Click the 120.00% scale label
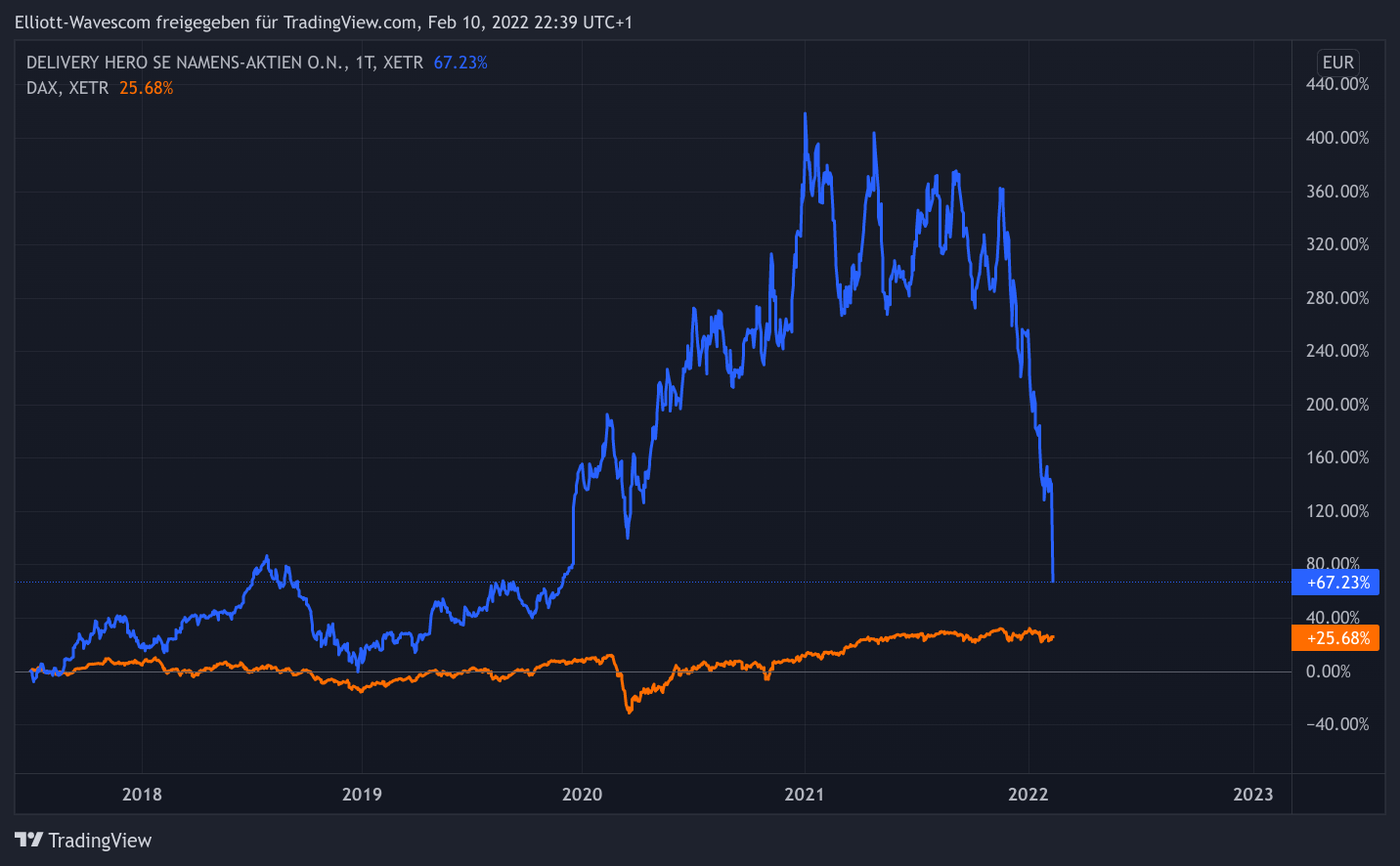Viewport: 1400px width, 866px height. [1337, 511]
